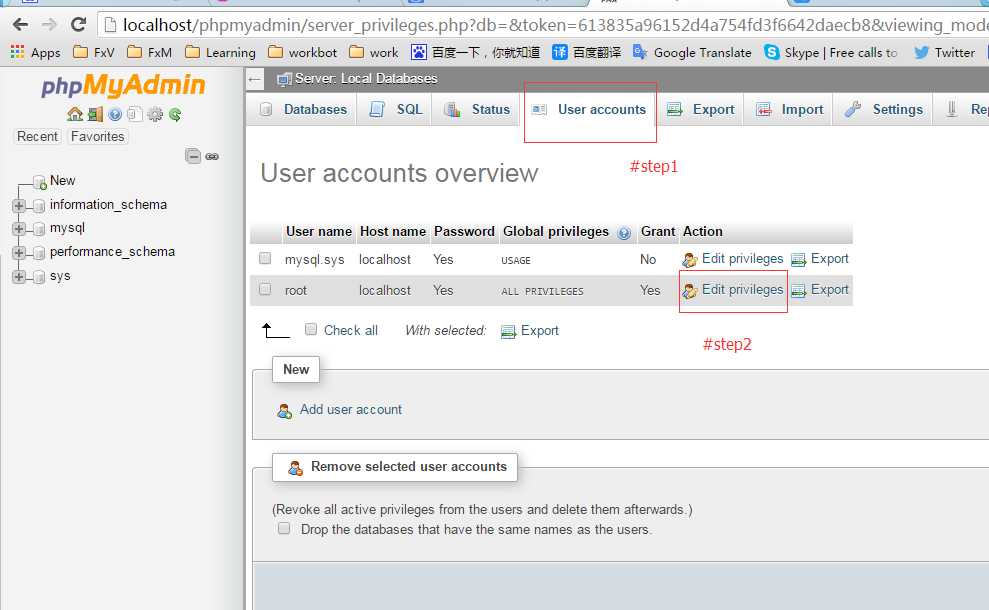Expand the information_schema tree node
The height and width of the screenshot is (610, 989).
click(x=19, y=206)
